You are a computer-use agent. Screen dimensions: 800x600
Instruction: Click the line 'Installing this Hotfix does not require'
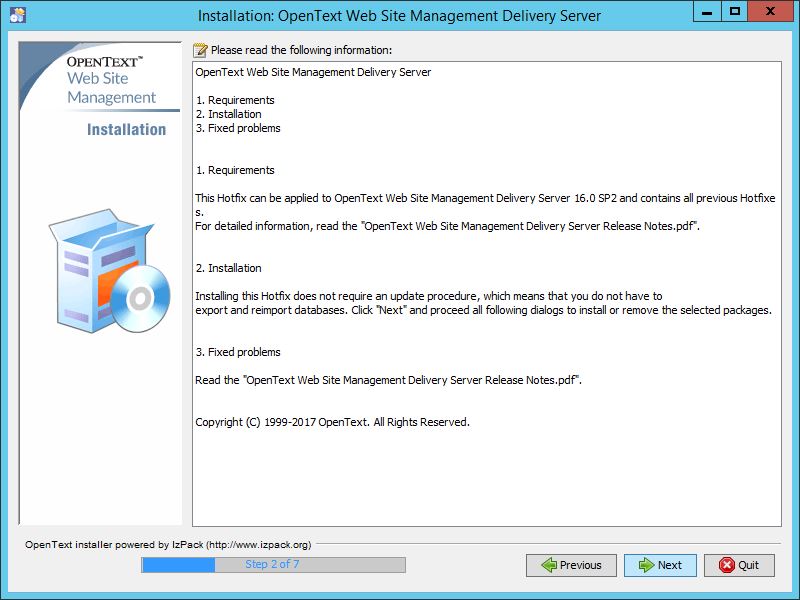click(429, 296)
